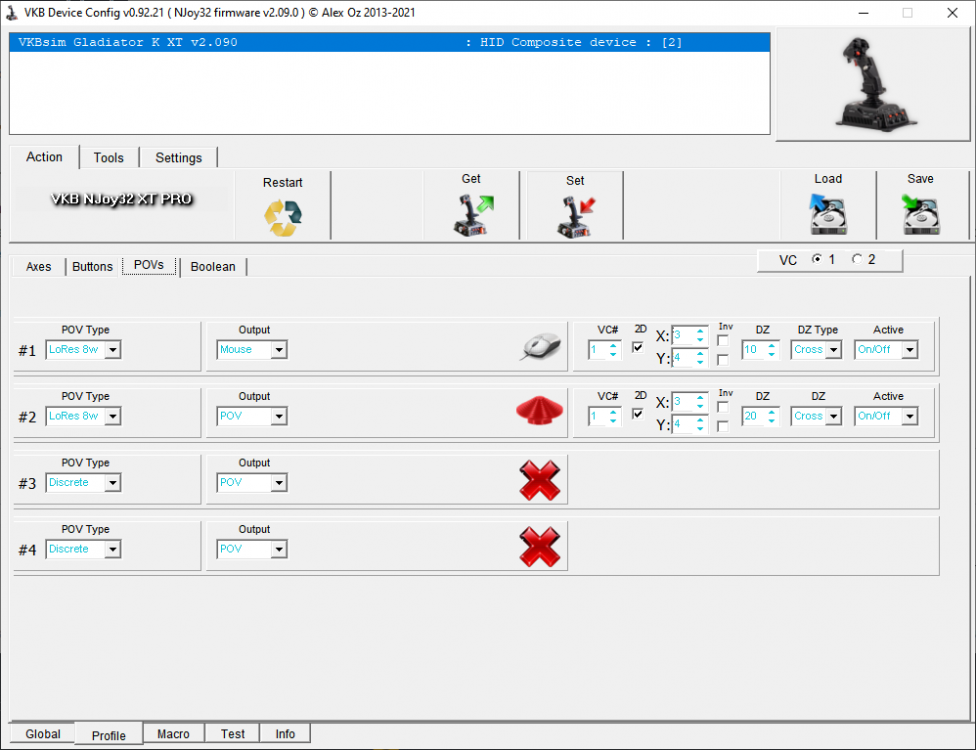
Task: Open Output dropdown showing Mouse
Action: pyautogui.click(x=279, y=350)
